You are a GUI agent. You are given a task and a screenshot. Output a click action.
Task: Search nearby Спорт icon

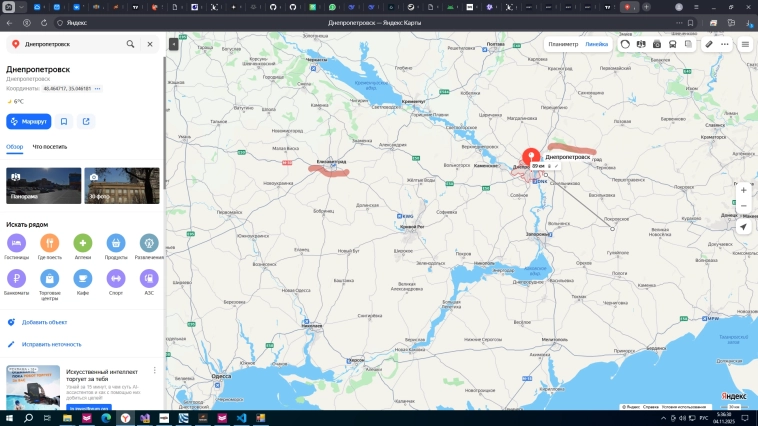tap(116, 279)
